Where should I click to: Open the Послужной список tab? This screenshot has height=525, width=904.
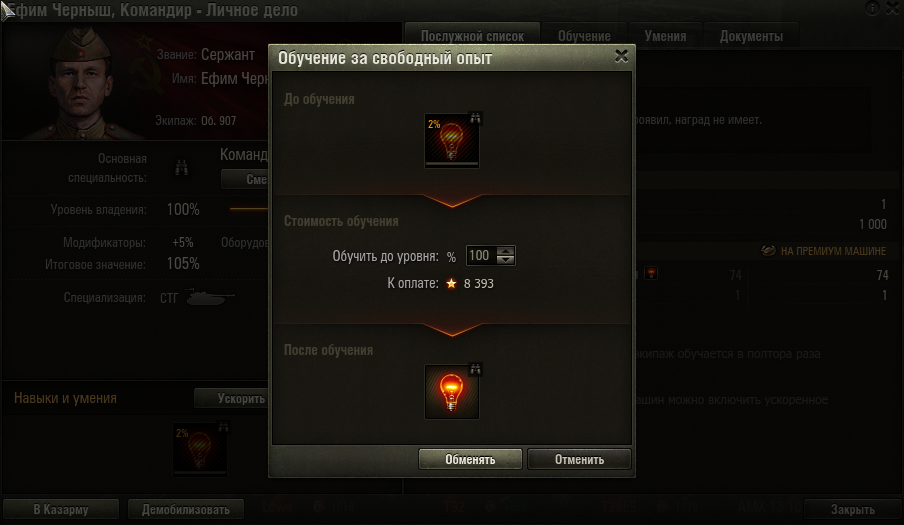click(x=472, y=36)
